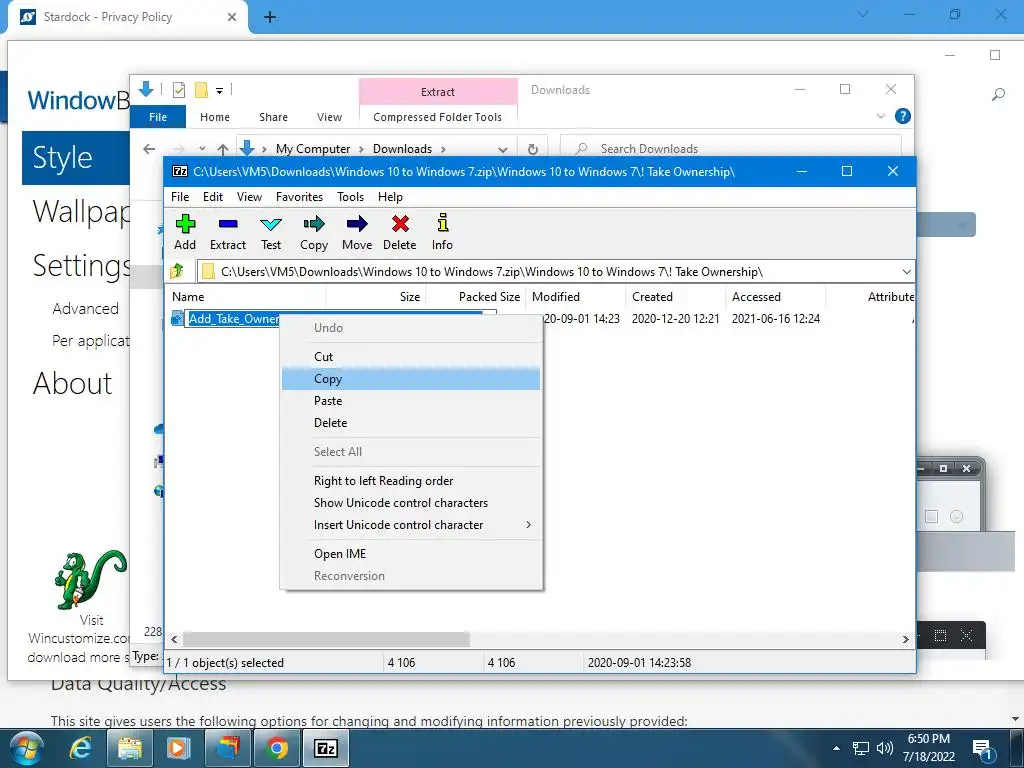Viewport: 1024px width, 768px height.
Task: Click the Explorer Up arrow
Action: pyautogui.click(x=223, y=150)
